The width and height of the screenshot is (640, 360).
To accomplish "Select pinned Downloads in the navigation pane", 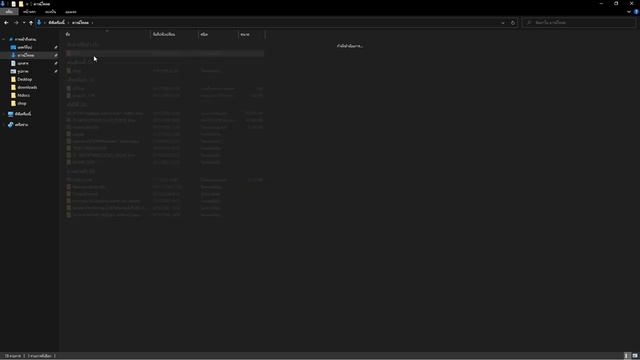I will pos(26,55).
